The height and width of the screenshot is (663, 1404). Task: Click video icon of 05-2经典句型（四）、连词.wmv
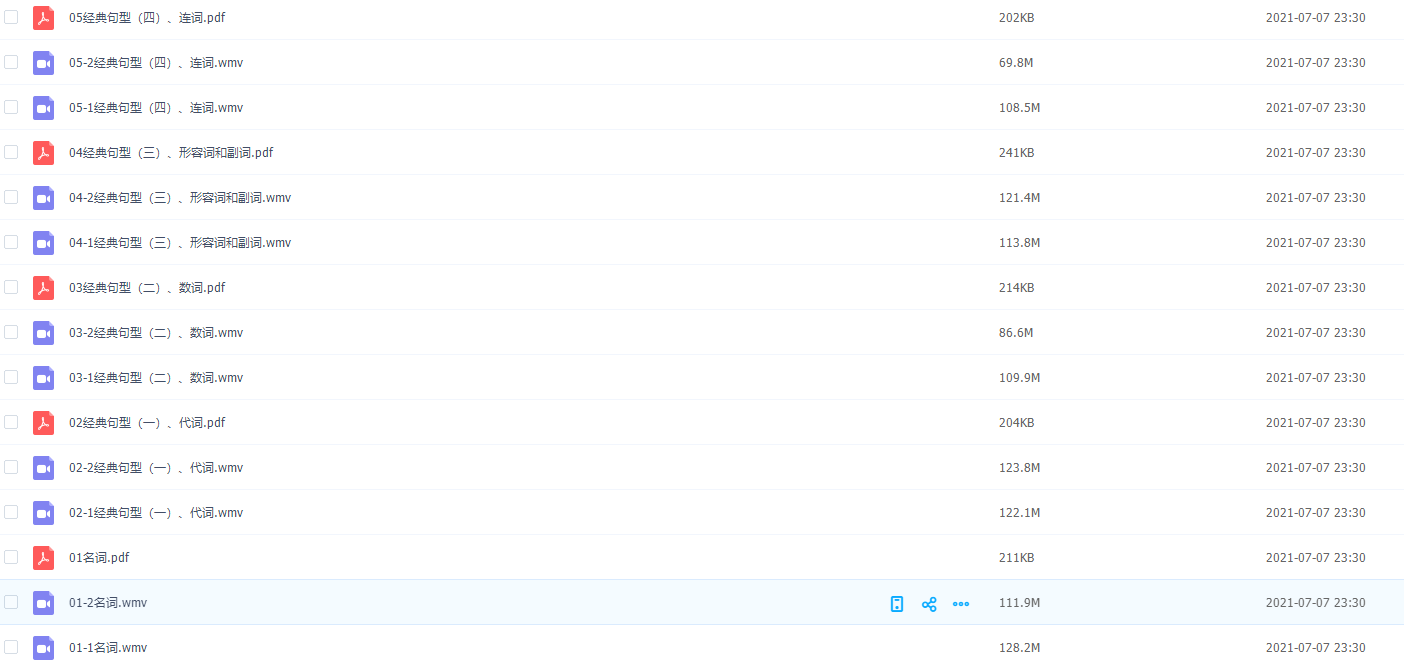(43, 63)
